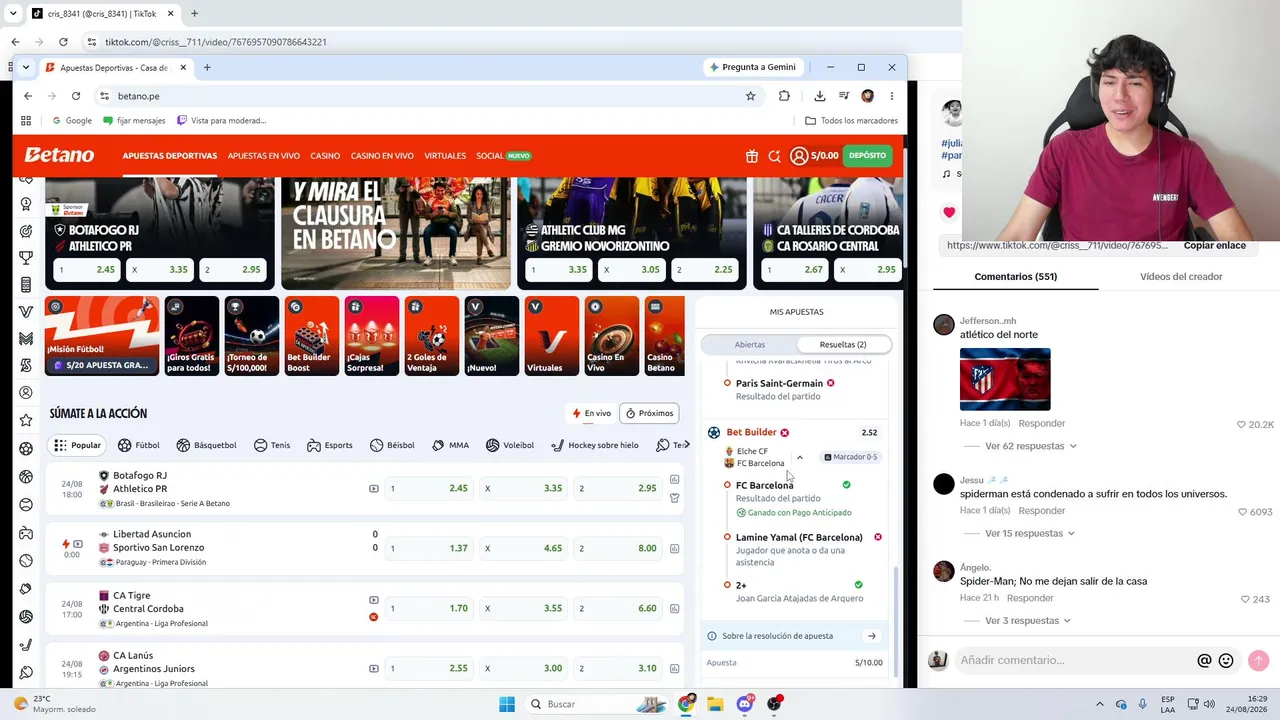Screen dimensions: 1280x720
Task: Select the football sport icon in left sidebar
Action: [x=26, y=449]
